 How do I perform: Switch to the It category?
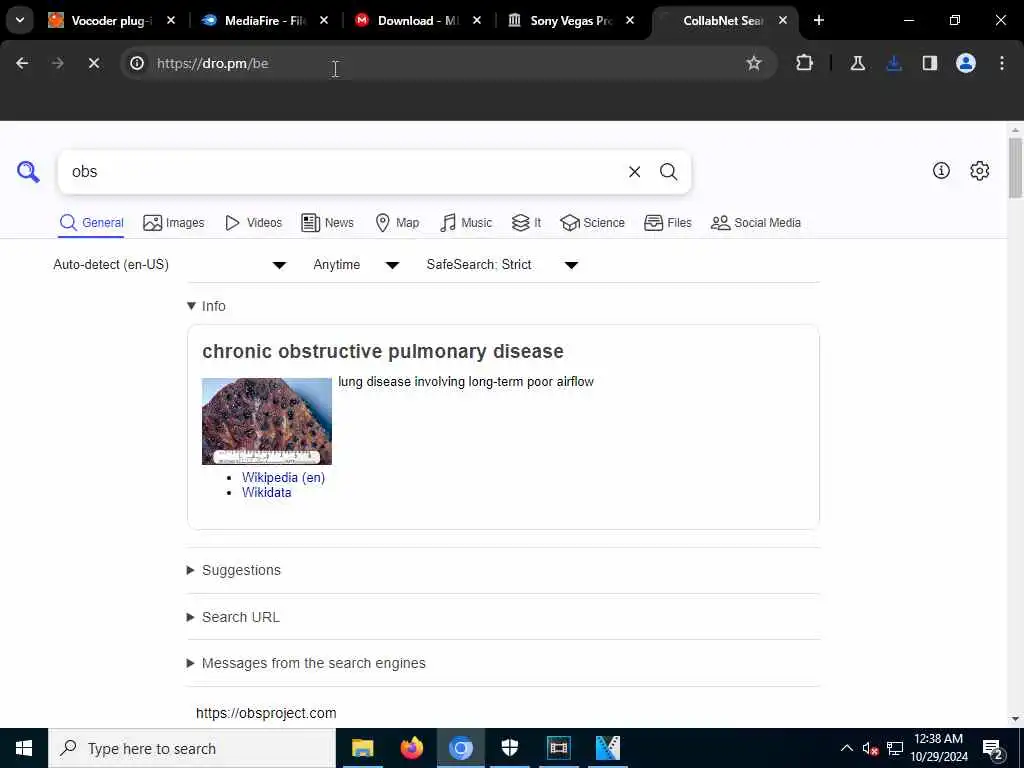526,223
